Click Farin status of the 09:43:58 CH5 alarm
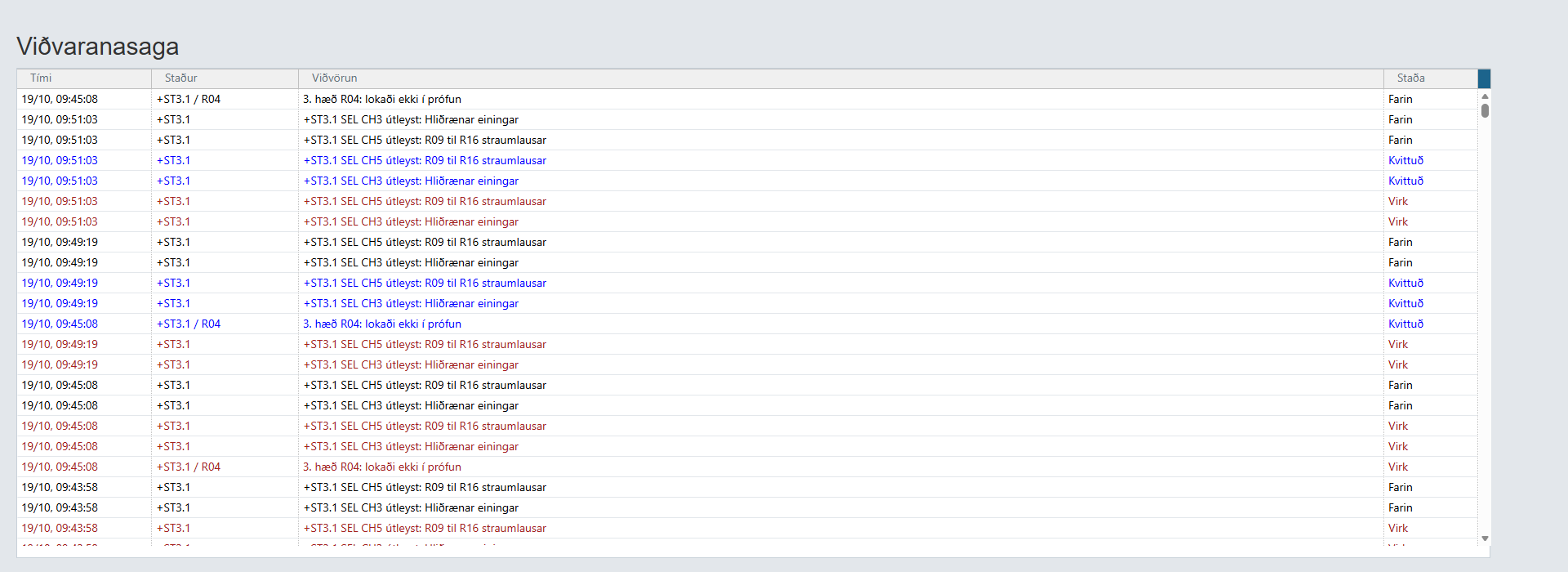 (1401, 487)
